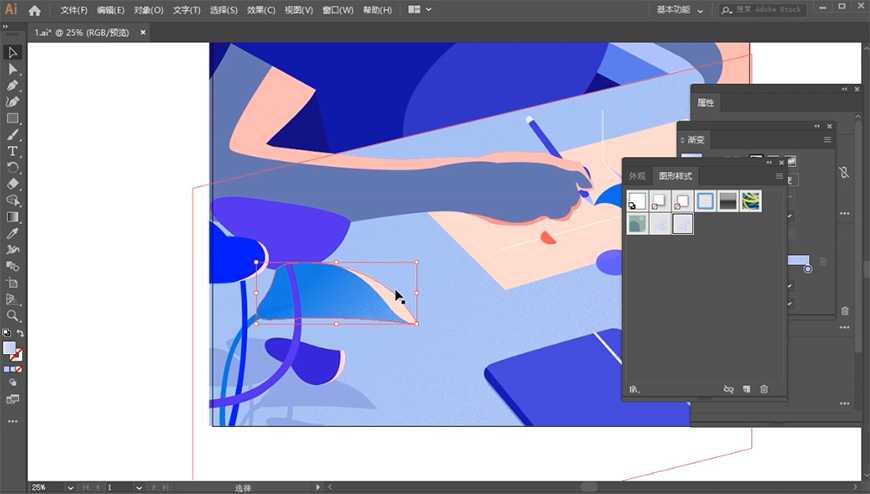The image size is (870, 494).
Task: Break link to graphic style icon
Action: [728, 389]
